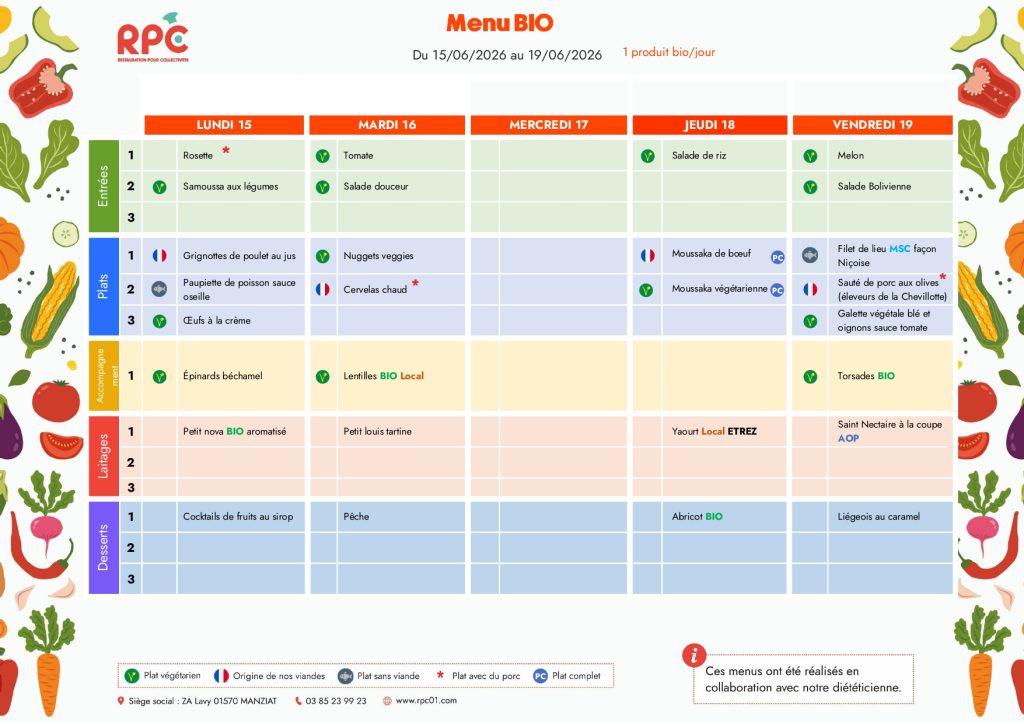Click vegetarian icon next to Torsades BIO
1024x724 pixels.
[810, 377]
